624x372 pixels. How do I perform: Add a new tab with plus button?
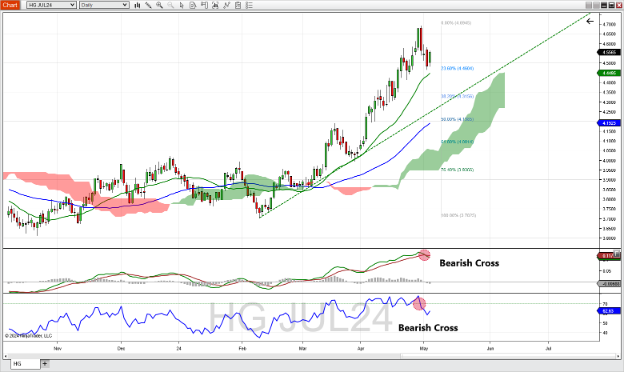coord(45,364)
